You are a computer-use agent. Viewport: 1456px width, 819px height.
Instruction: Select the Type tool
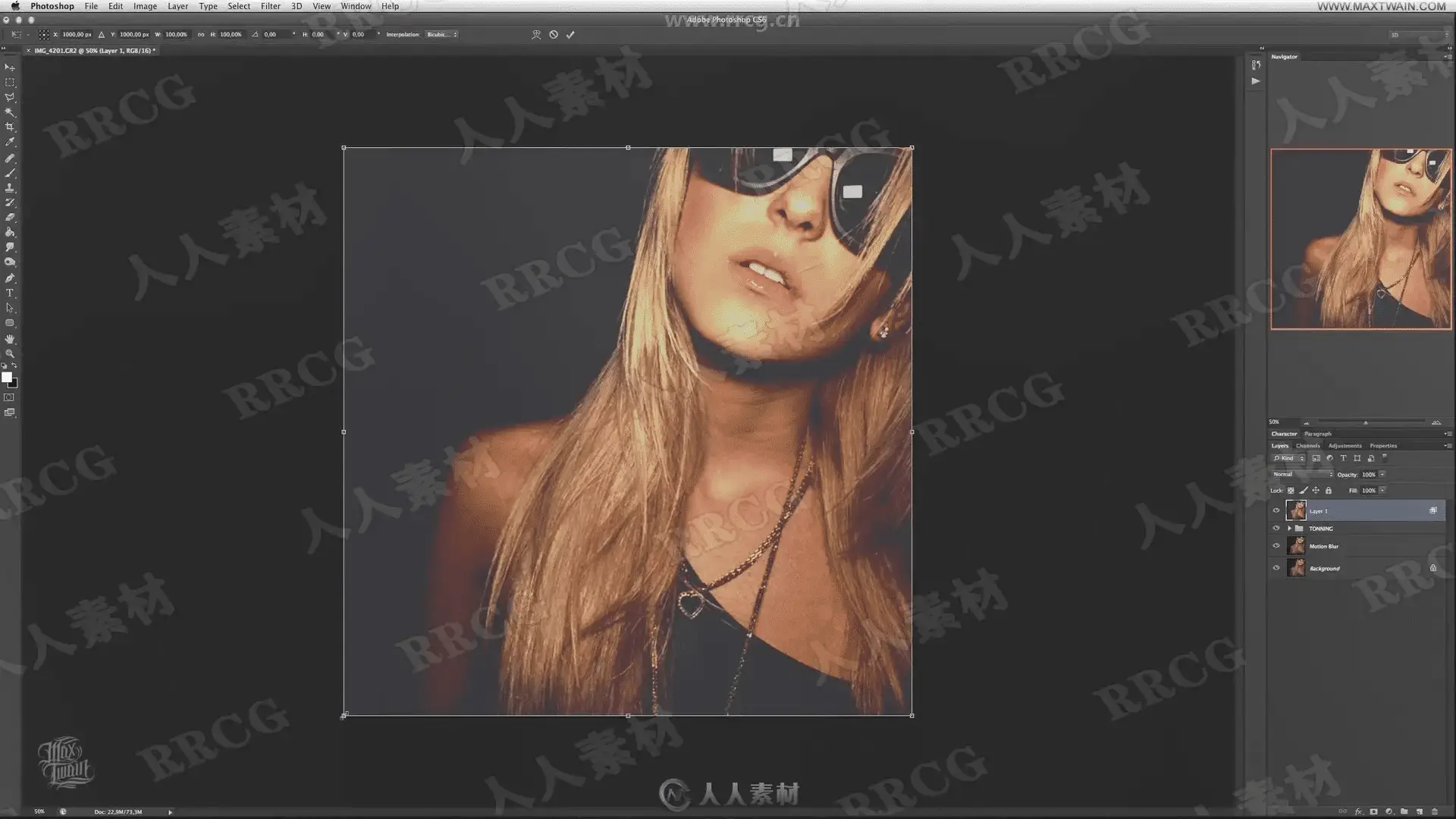tap(10, 293)
